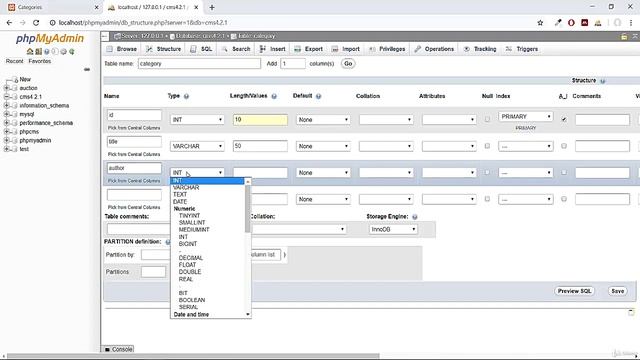
Task: Uncheck auto-increment for id column
Action: click(564, 120)
